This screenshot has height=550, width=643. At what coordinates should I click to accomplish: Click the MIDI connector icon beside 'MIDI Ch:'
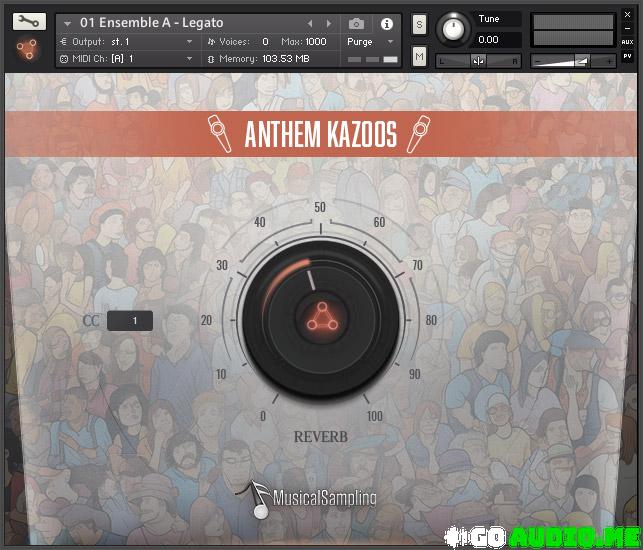pos(64,59)
